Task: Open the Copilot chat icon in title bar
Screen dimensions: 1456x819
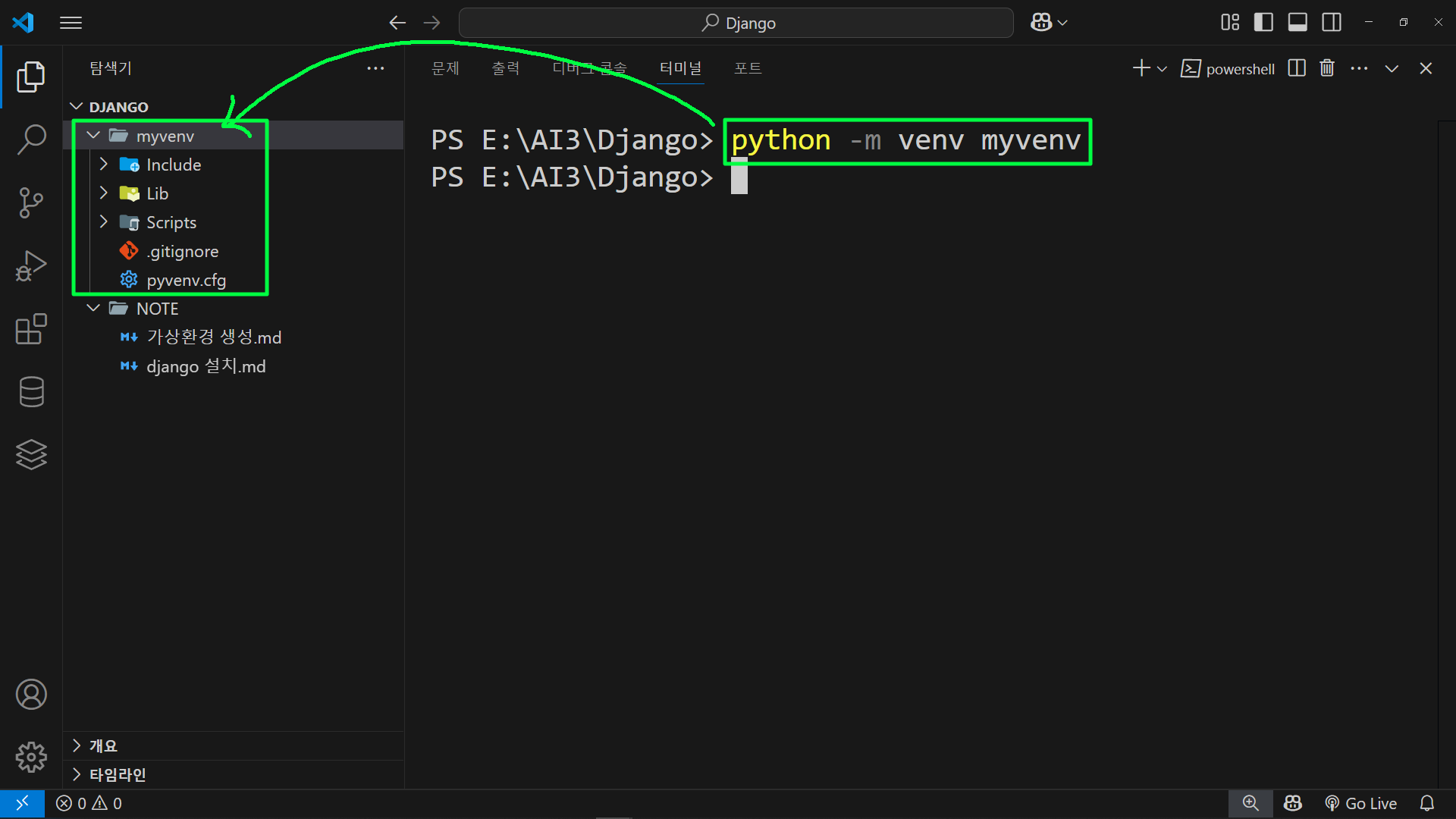Action: click(x=1041, y=23)
